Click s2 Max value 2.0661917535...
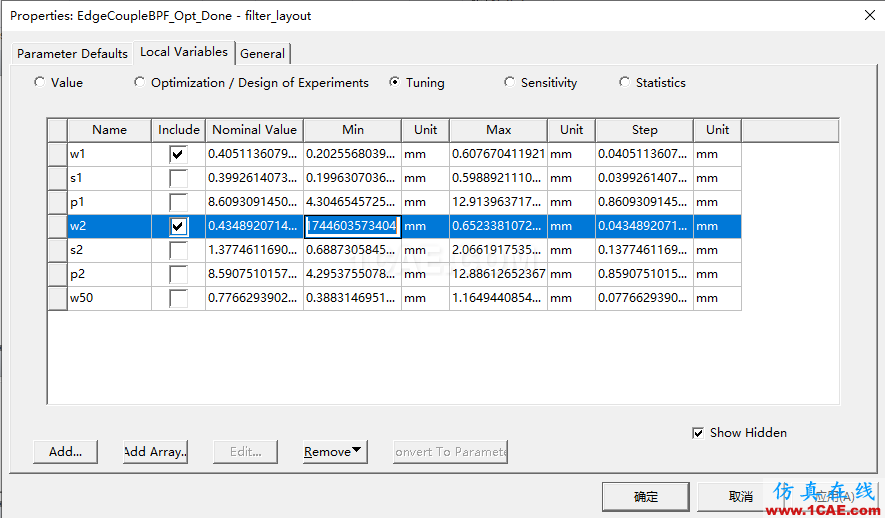The image size is (885, 518). (498, 250)
